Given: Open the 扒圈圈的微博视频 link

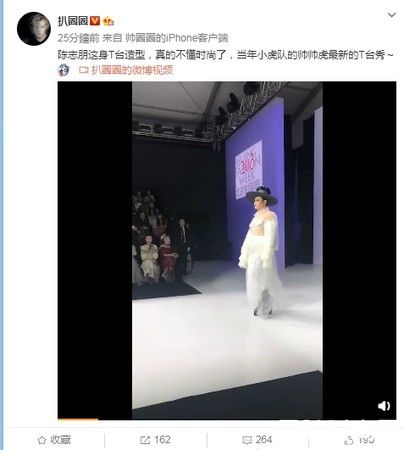Looking at the screenshot, I should [x=132, y=70].
